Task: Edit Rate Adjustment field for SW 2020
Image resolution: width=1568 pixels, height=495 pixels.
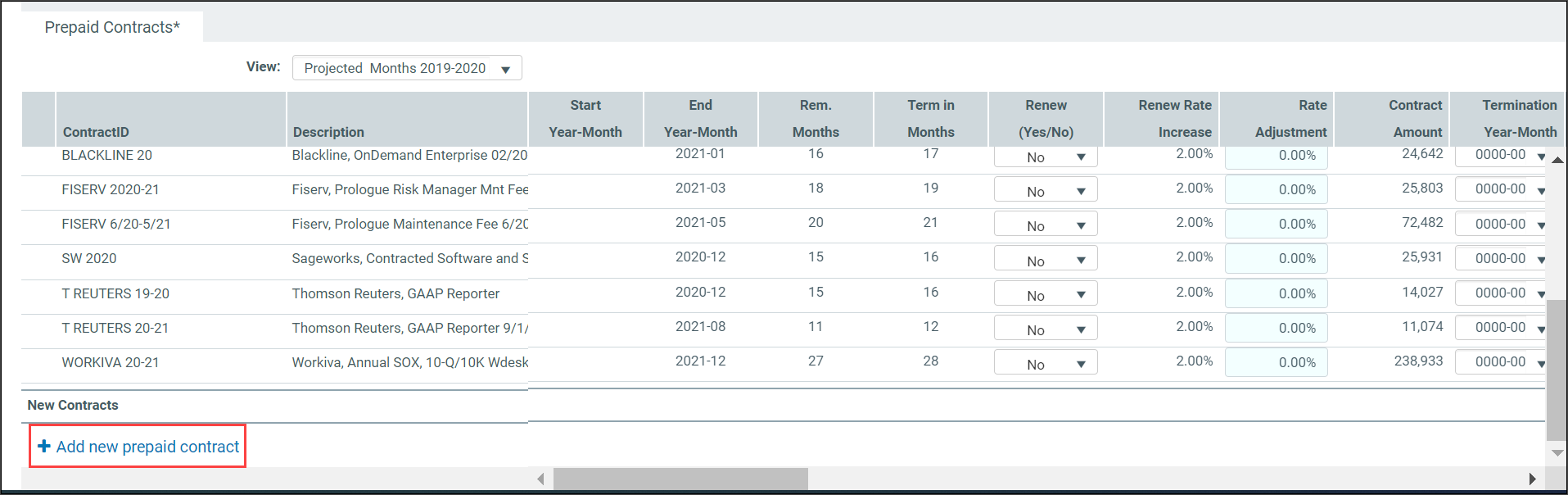Action: point(1276,258)
